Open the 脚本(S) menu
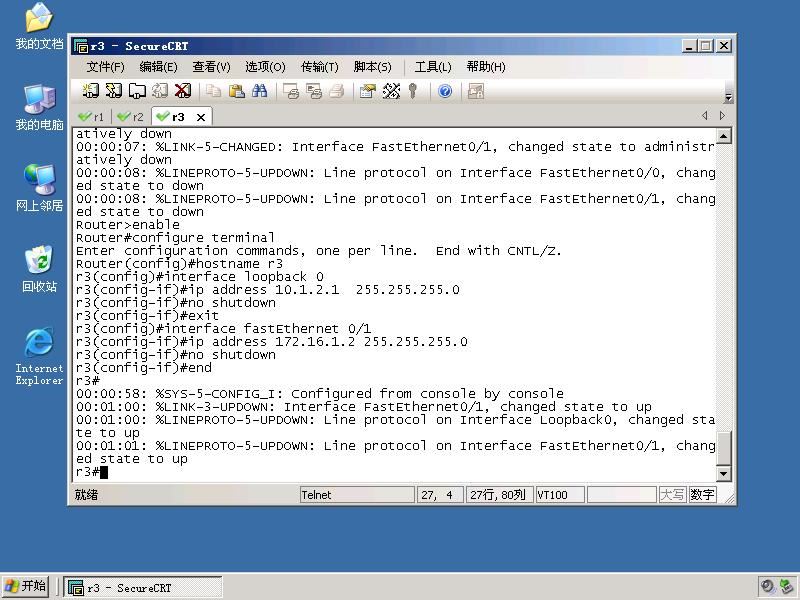800x600 pixels. [x=372, y=67]
